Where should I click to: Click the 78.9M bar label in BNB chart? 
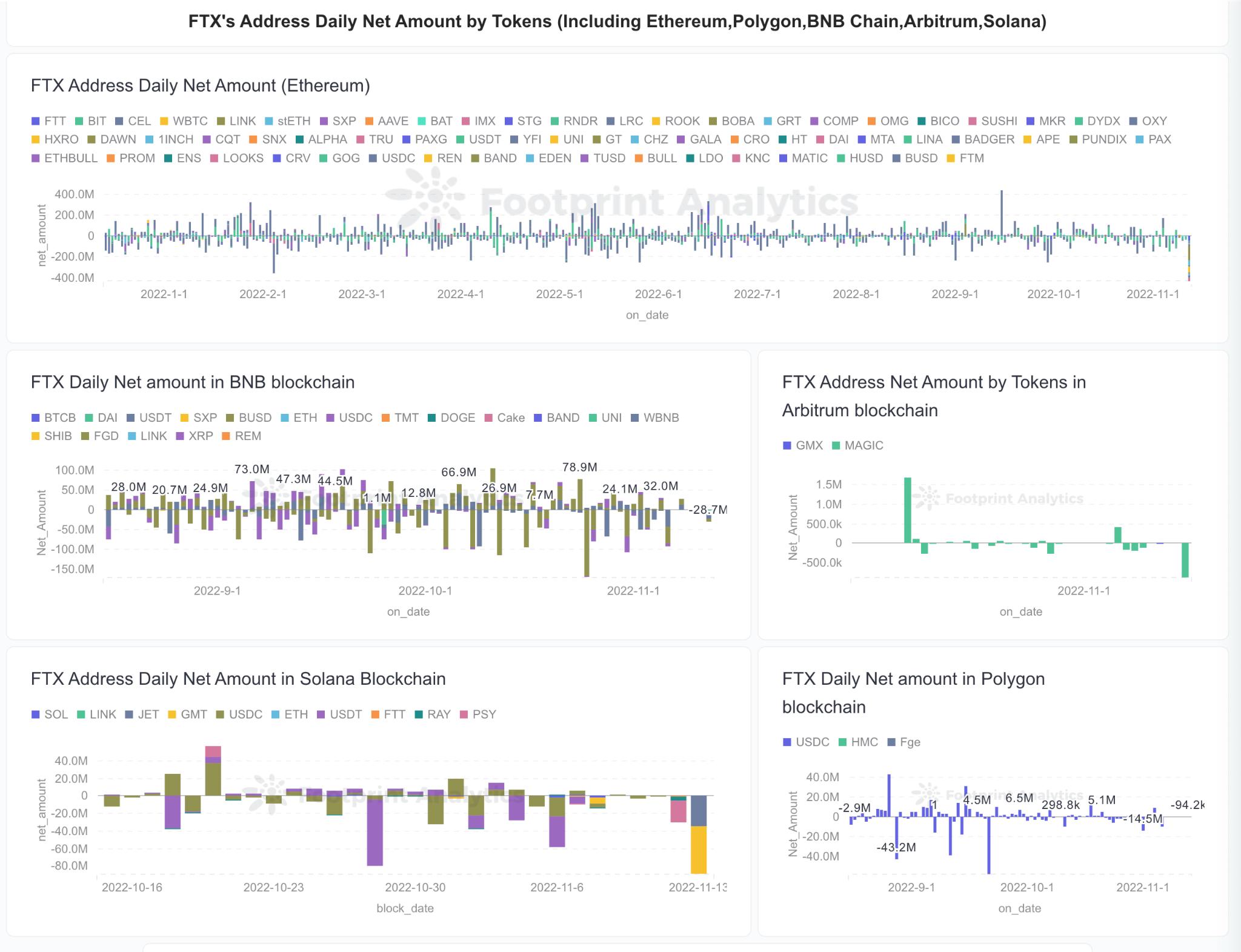579,467
